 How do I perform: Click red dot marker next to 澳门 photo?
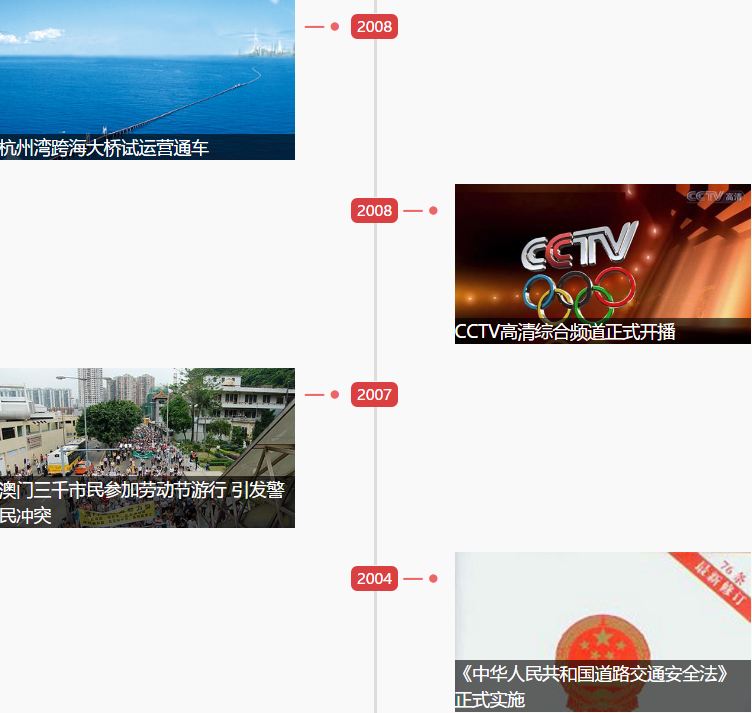click(335, 395)
